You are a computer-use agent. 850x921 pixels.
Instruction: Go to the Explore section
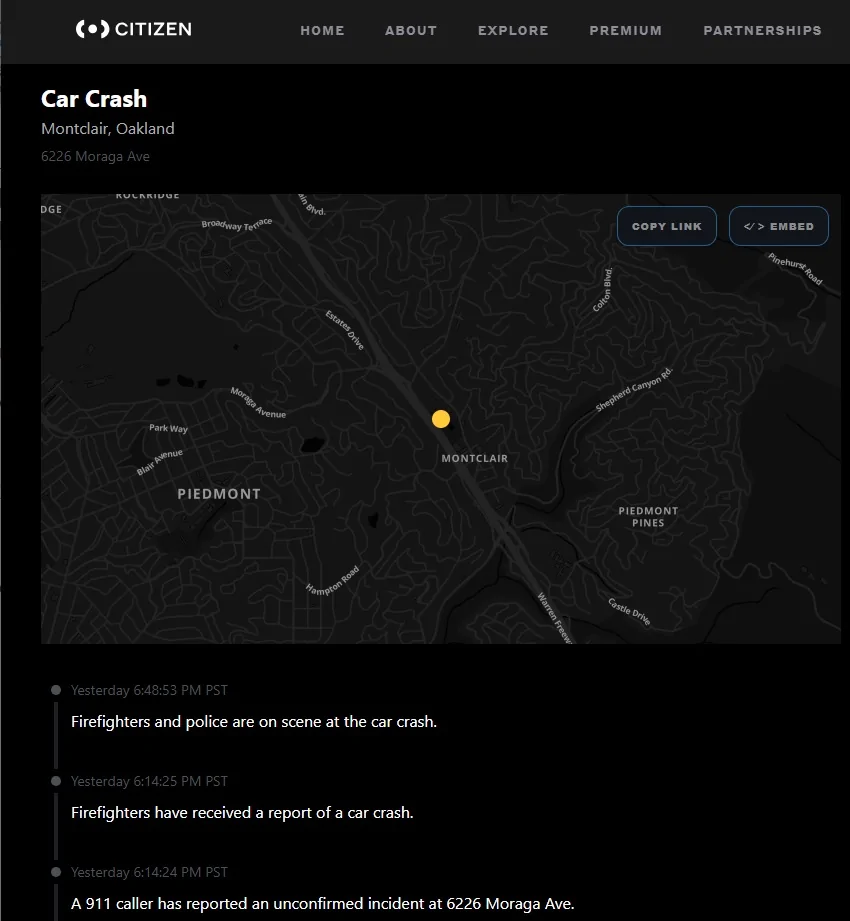[513, 31]
